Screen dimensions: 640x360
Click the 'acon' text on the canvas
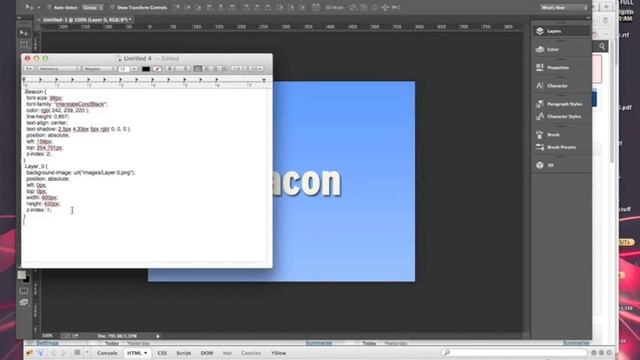[x=306, y=182]
